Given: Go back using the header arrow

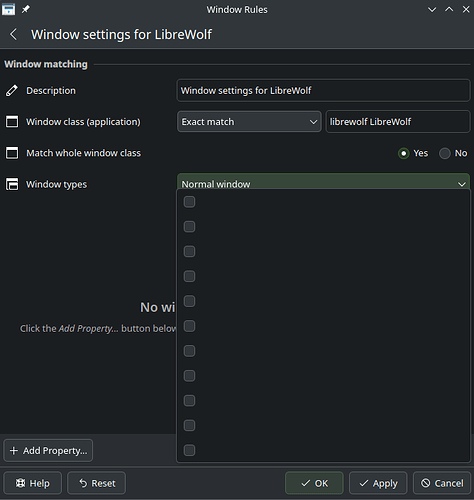Looking at the screenshot, I should [13, 34].
